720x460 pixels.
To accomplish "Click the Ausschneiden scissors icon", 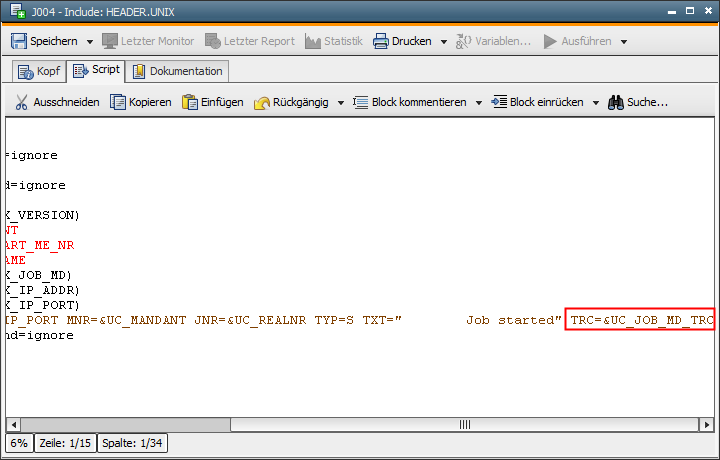I will (x=22, y=102).
